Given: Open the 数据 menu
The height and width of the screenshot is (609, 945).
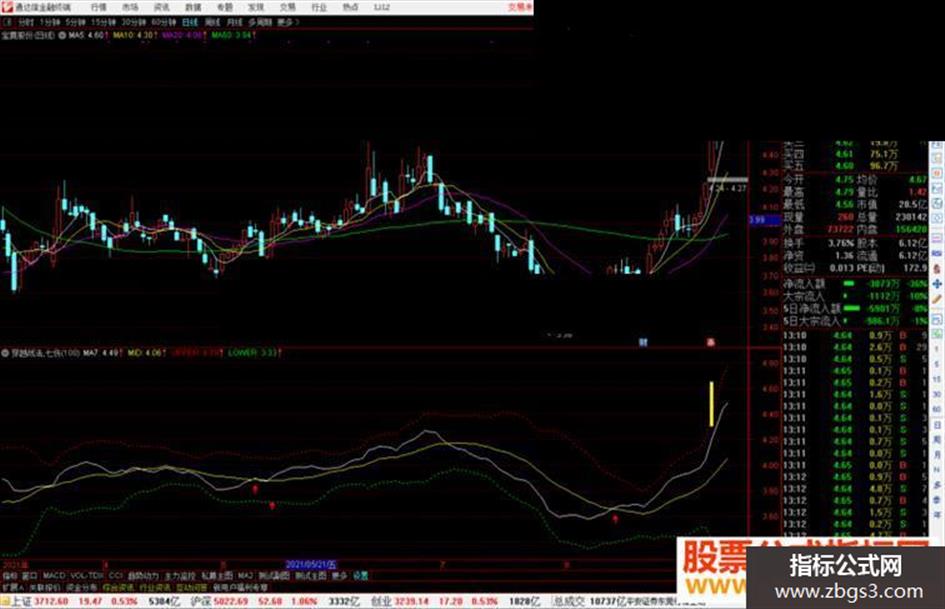Looking at the screenshot, I should (x=193, y=7).
